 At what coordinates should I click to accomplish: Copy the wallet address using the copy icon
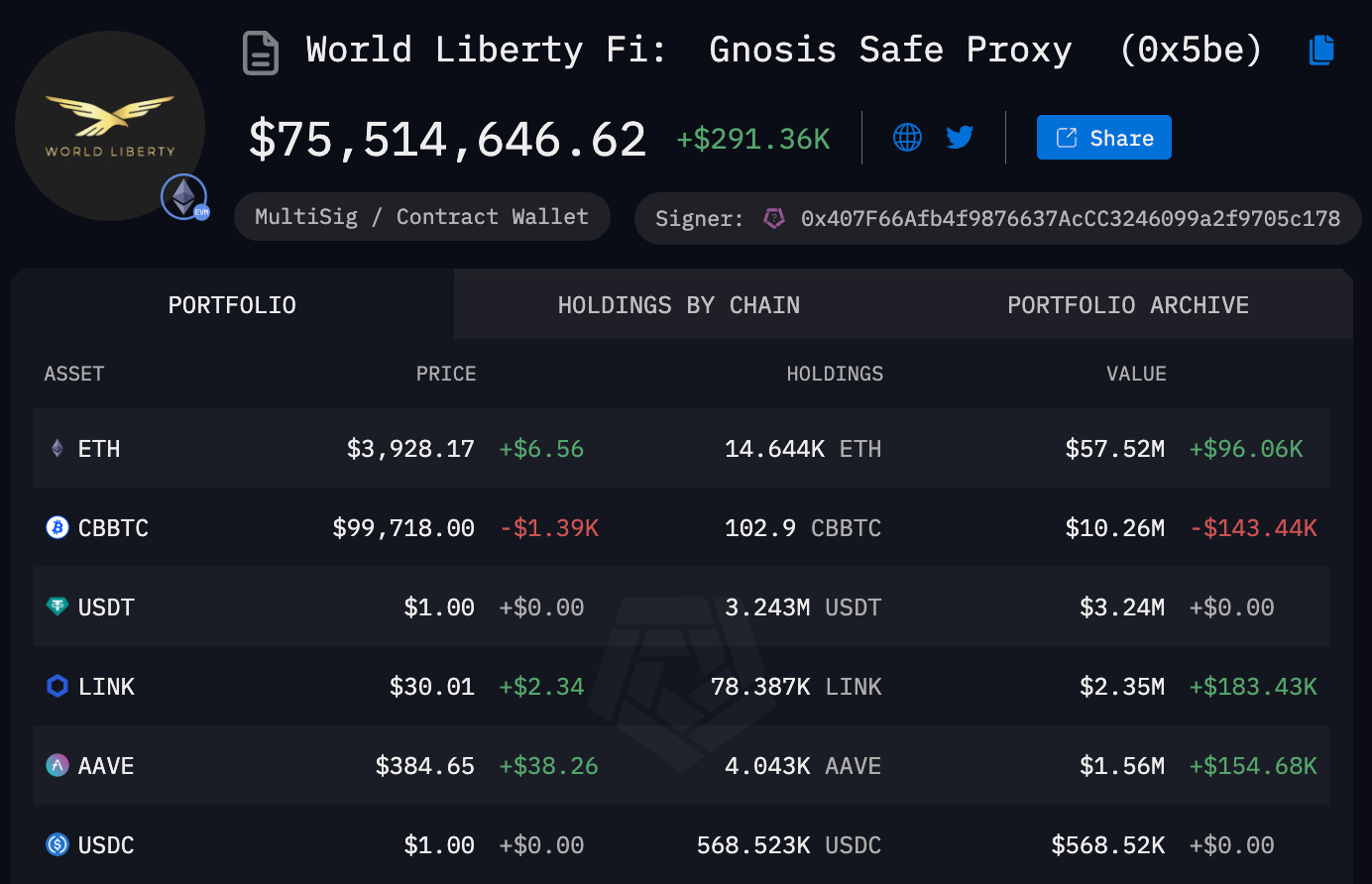(1321, 50)
